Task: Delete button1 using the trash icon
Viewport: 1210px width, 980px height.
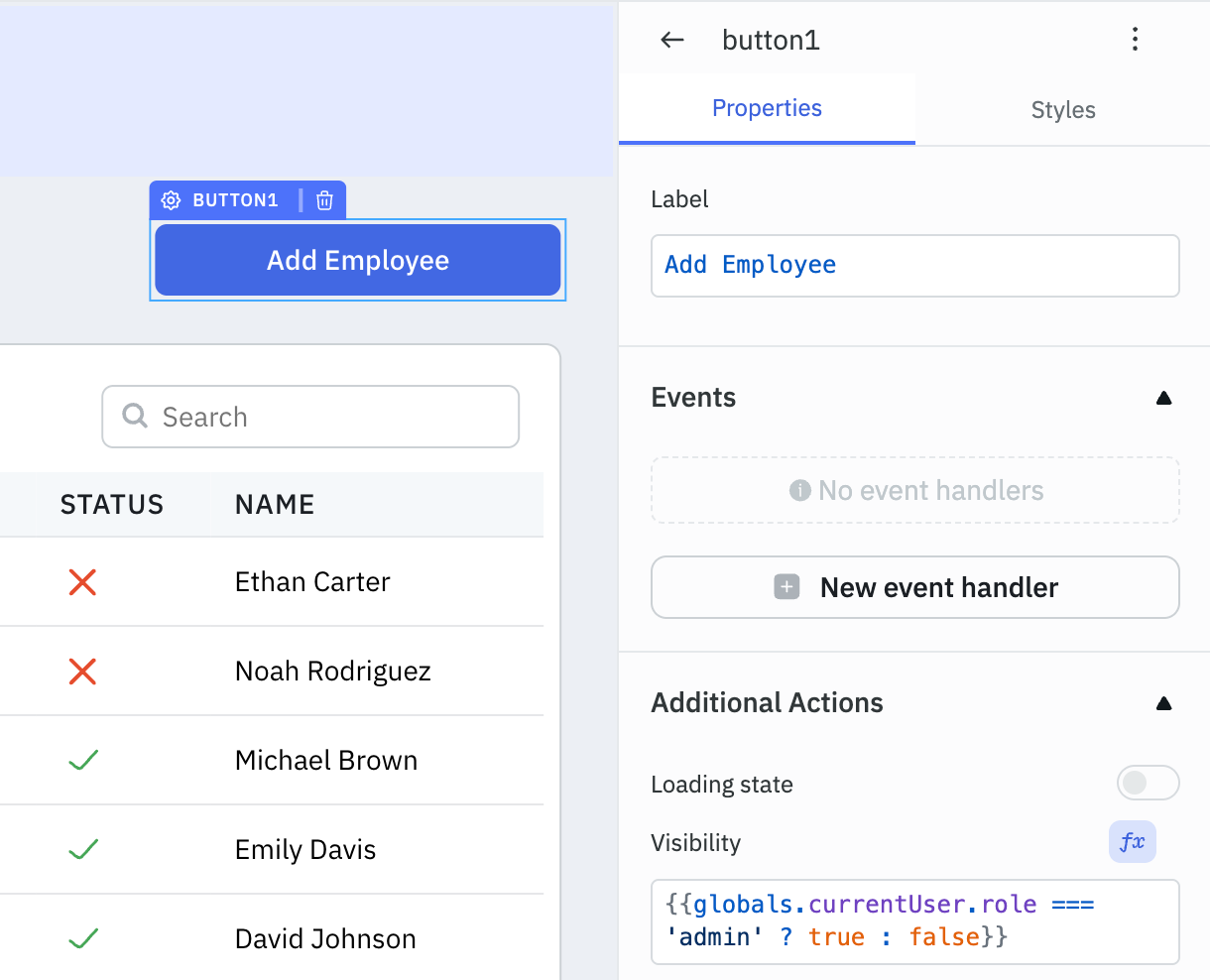Action: (324, 200)
